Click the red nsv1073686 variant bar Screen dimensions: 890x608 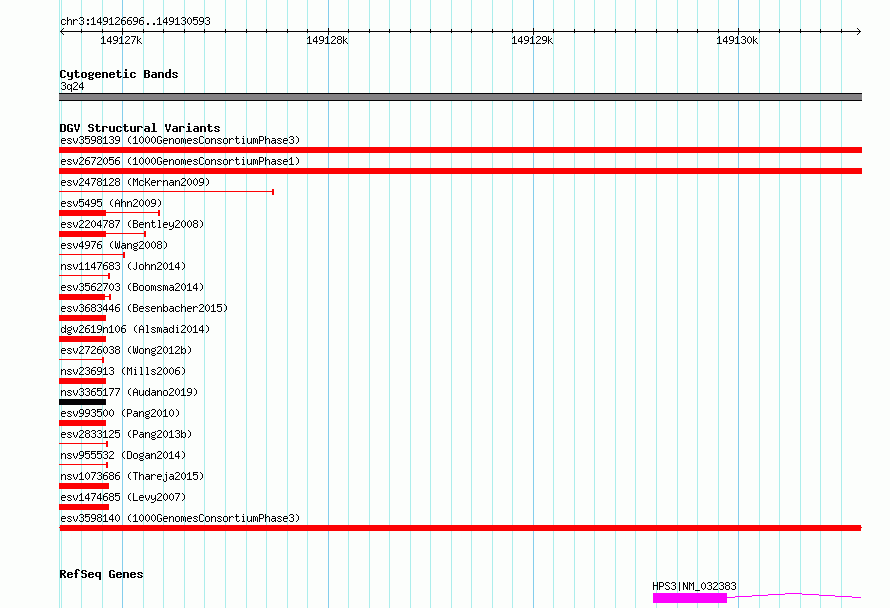point(84,486)
